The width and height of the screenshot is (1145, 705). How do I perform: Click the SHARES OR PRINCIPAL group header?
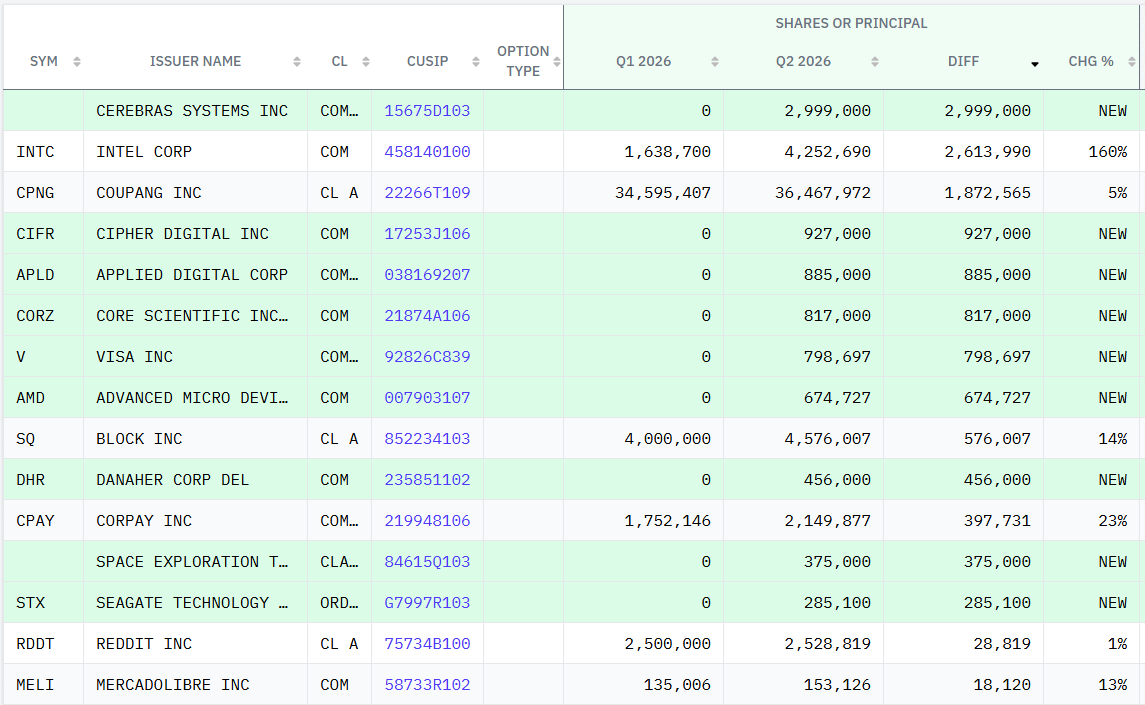pos(851,23)
